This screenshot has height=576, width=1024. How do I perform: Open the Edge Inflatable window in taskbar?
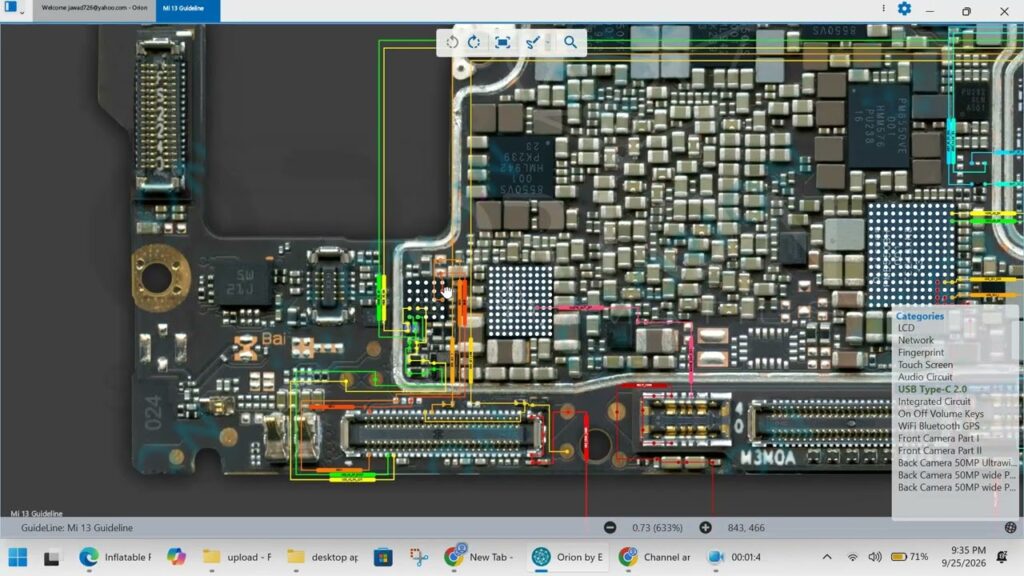[x=115, y=557]
